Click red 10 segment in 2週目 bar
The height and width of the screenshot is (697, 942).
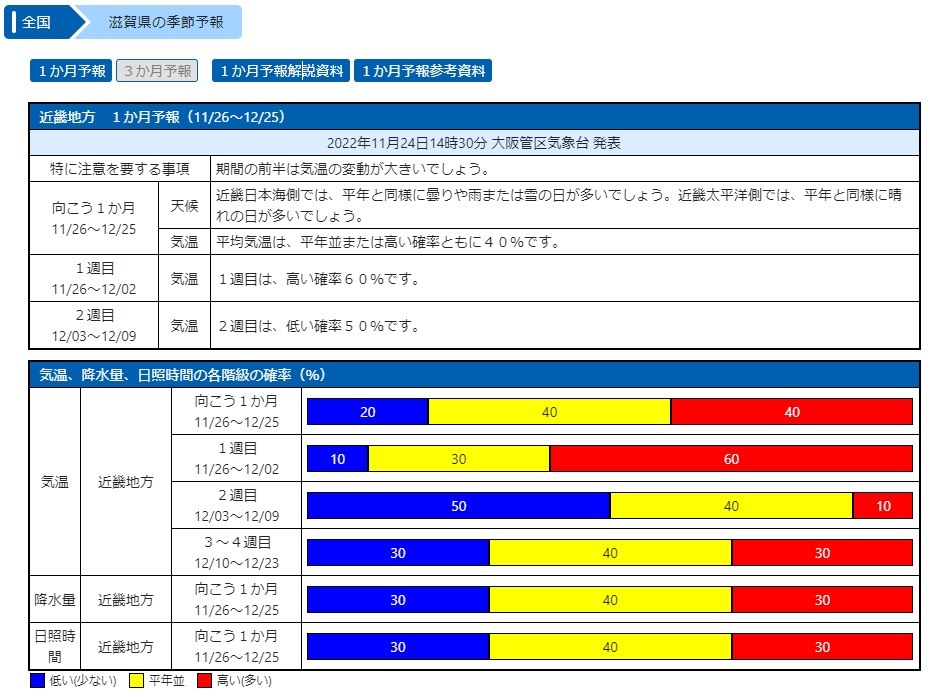(x=883, y=506)
